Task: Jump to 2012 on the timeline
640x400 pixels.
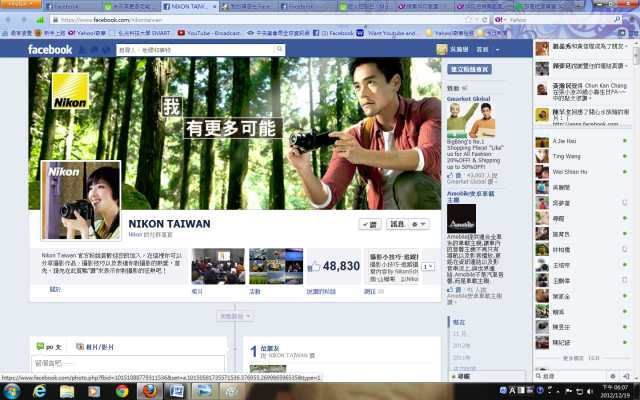Action: coord(462,345)
